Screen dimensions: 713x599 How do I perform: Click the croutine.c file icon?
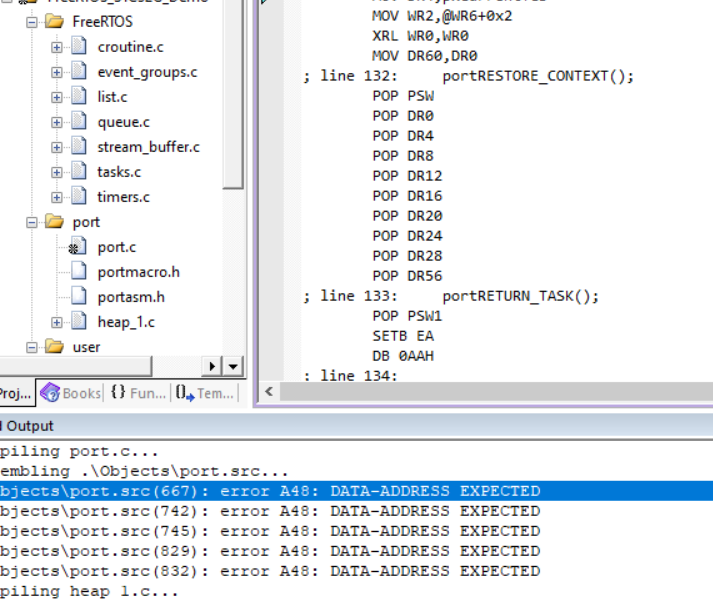point(79,46)
